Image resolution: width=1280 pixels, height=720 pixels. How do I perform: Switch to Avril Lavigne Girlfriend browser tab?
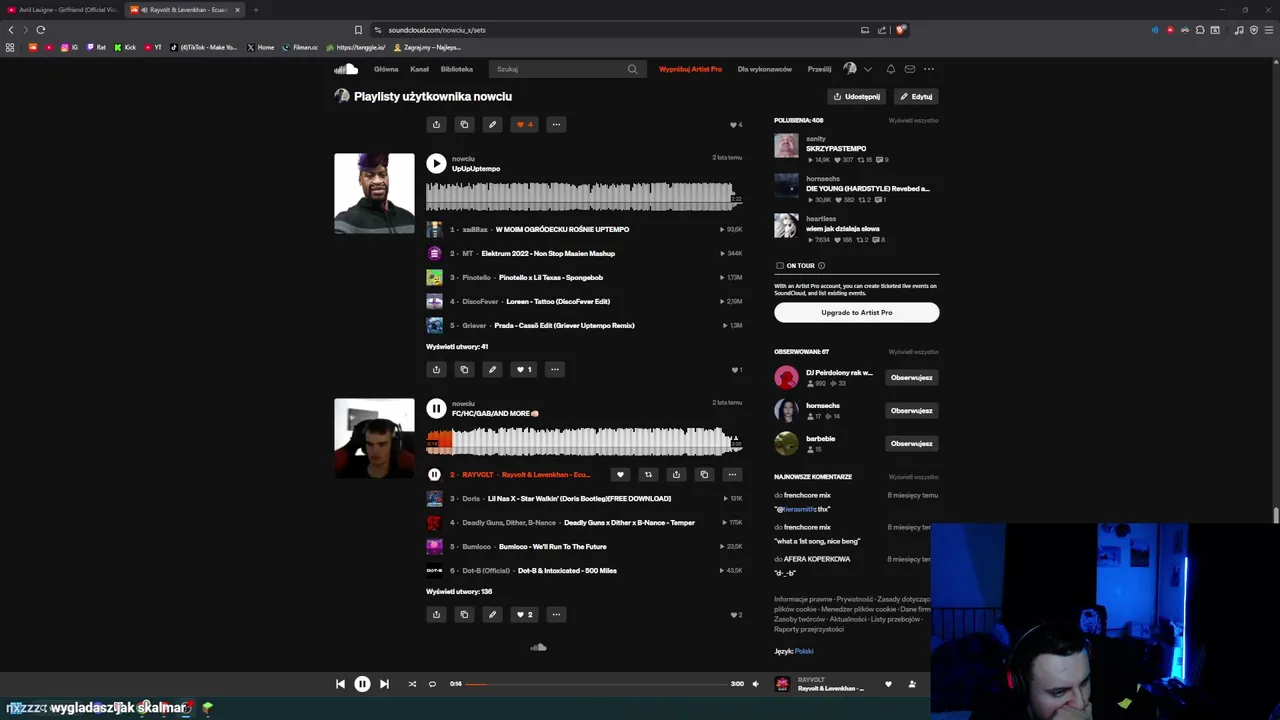62,10
